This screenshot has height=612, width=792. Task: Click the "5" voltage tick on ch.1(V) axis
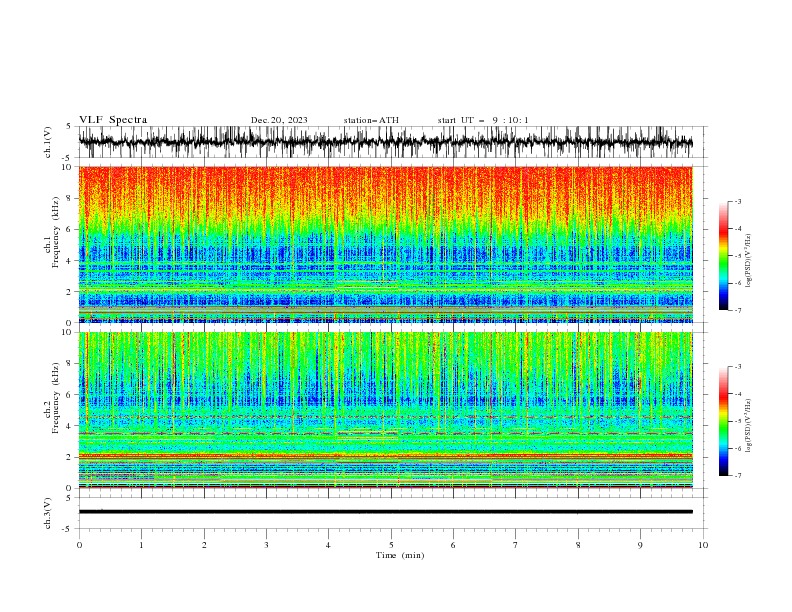(69, 126)
